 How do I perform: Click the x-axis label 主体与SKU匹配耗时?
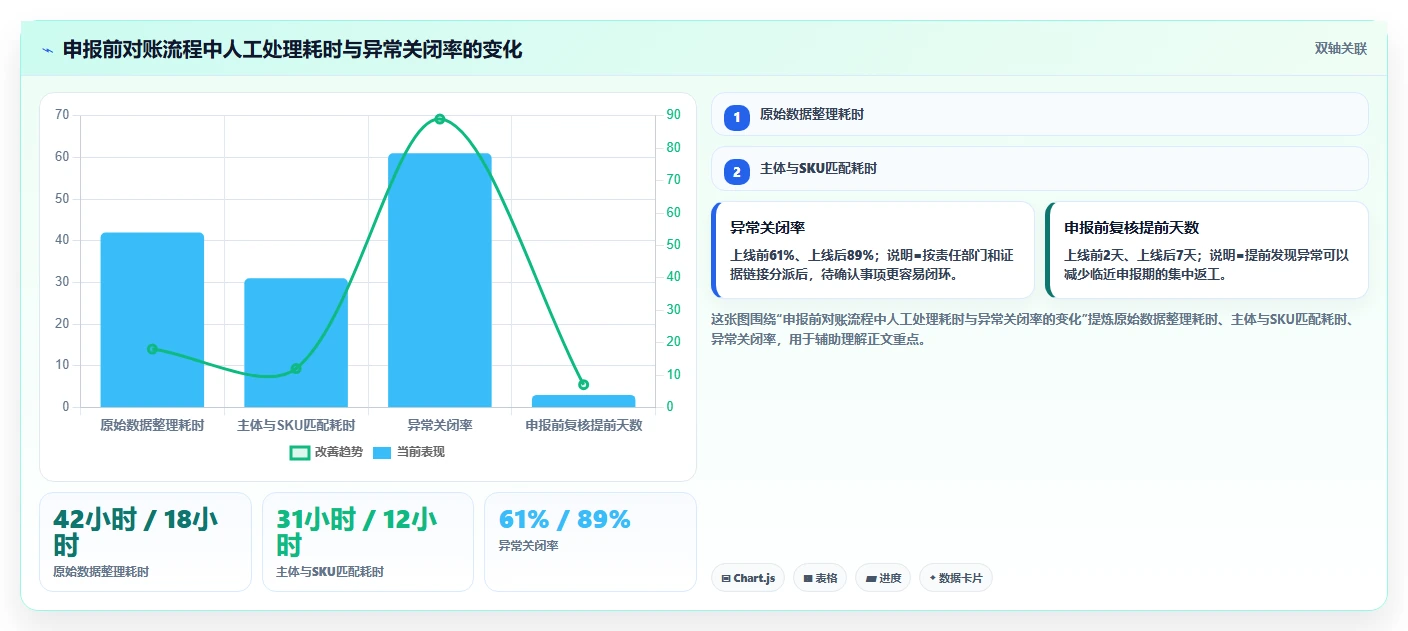(x=296, y=425)
